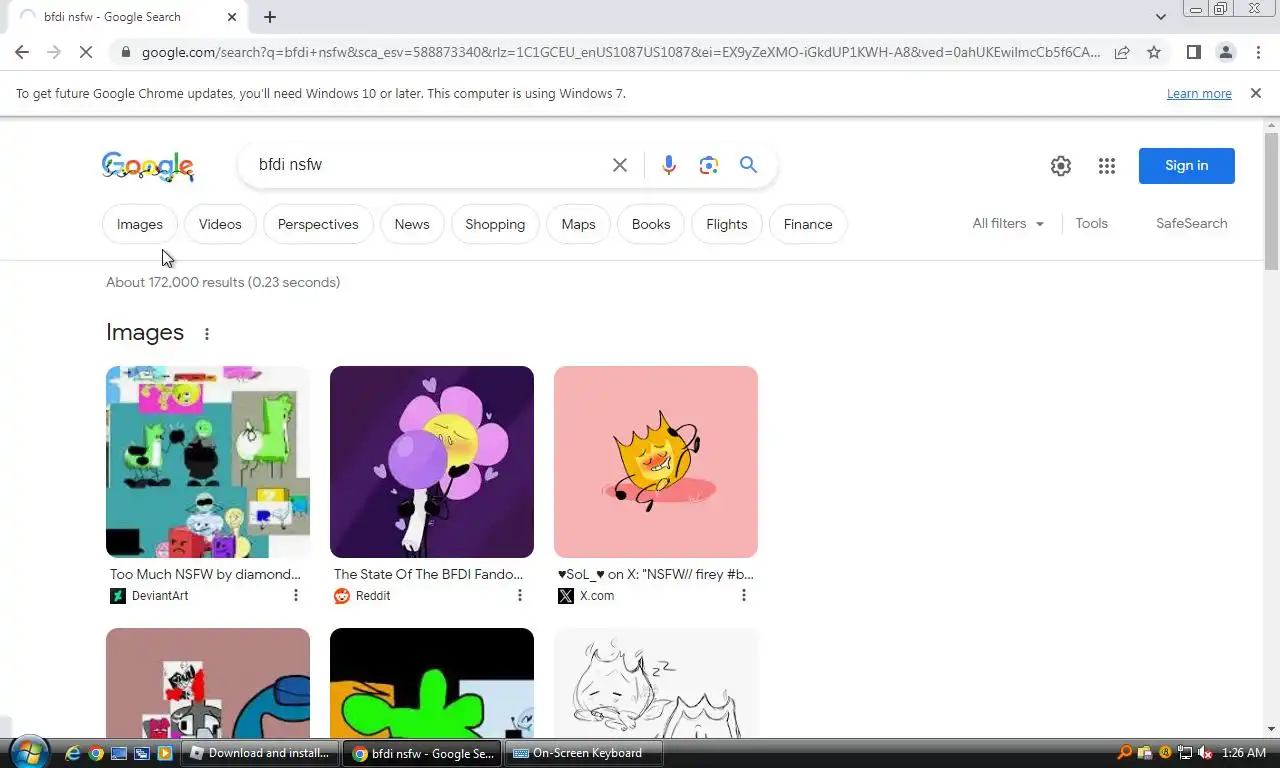
Task: Open a new browser tab
Action: (x=270, y=17)
